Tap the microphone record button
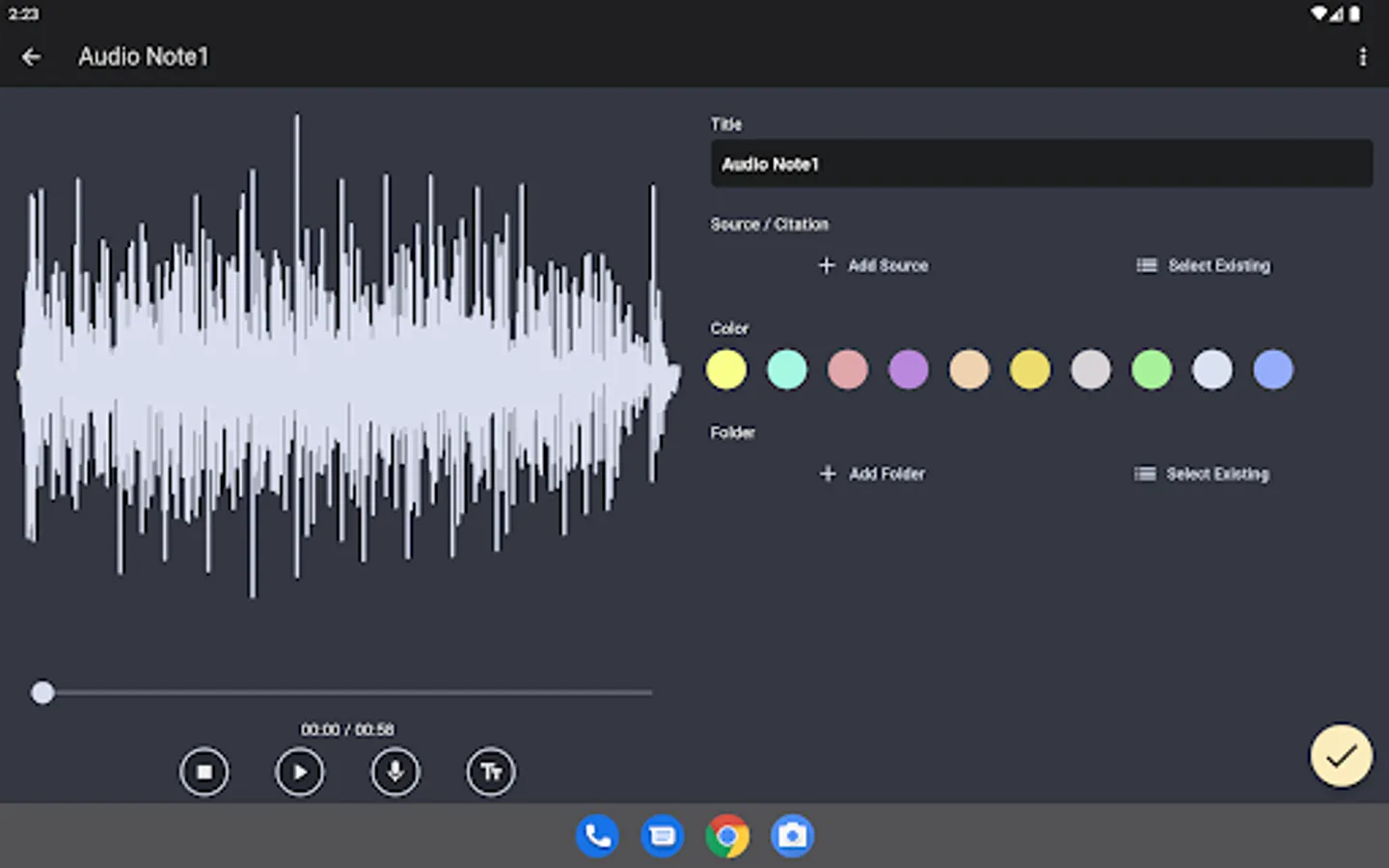Screen dimensions: 1389x868 pyautogui.click(x=395, y=772)
